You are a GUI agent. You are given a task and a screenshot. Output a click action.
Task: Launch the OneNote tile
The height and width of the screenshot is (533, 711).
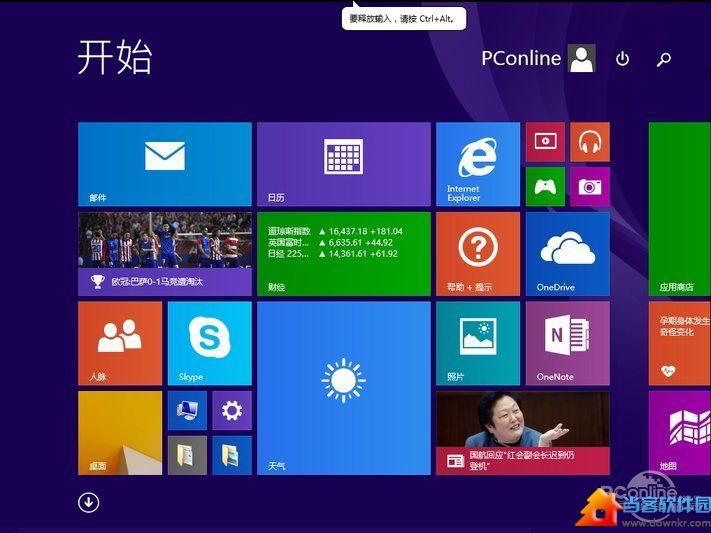point(568,343)
